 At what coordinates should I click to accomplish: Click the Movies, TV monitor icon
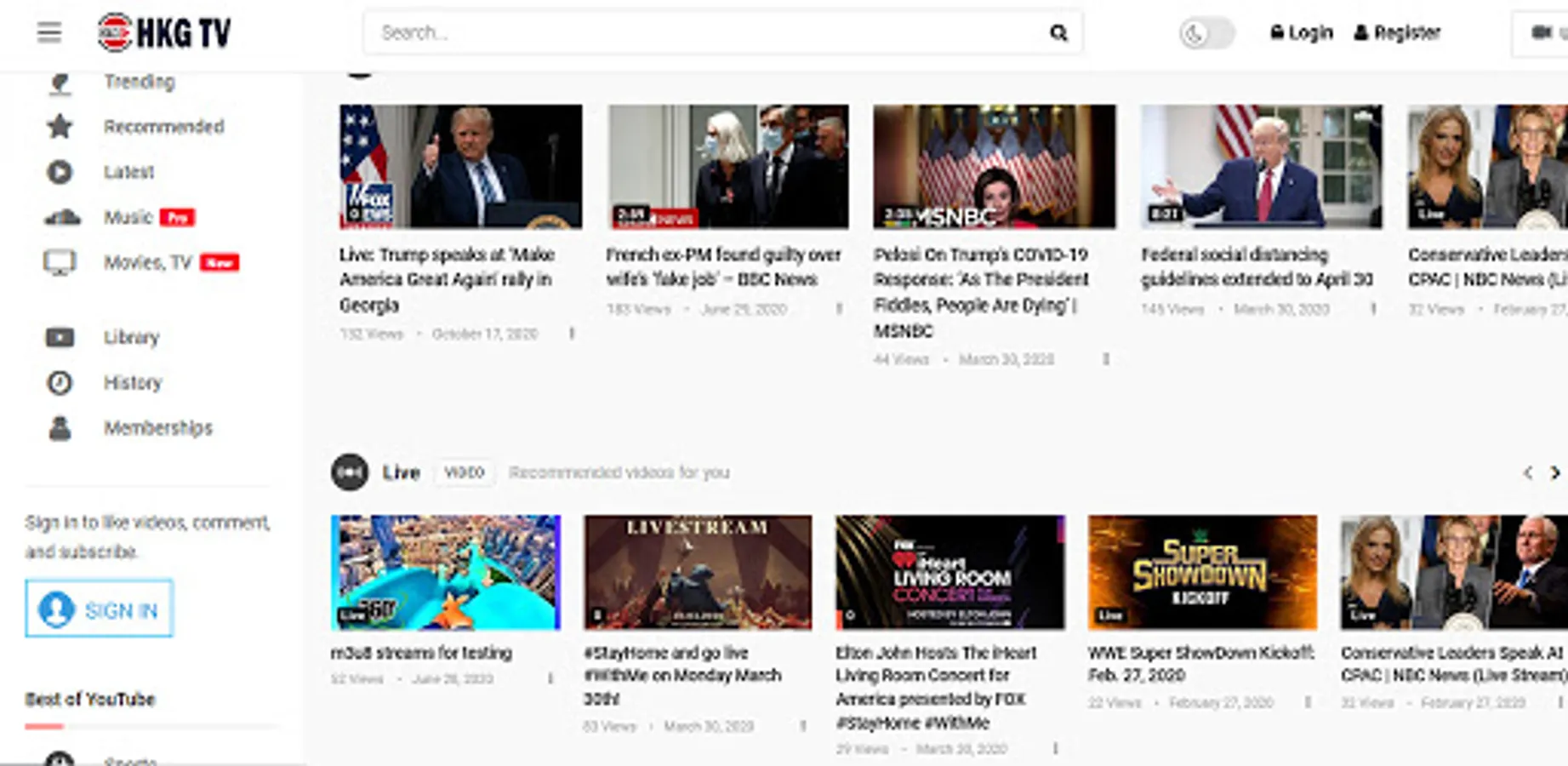pyautogui.click(x=60, y=263)
